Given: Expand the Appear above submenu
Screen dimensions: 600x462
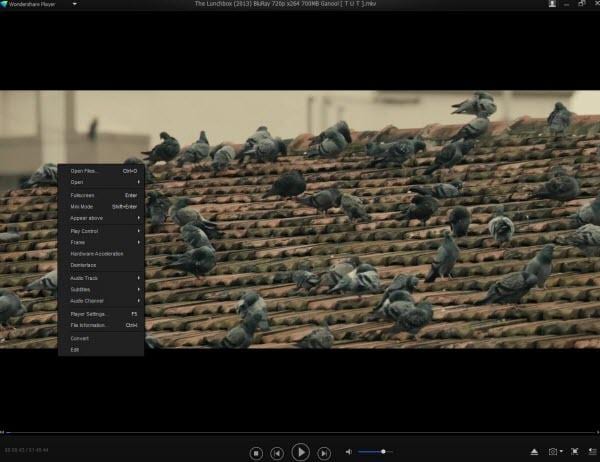Looking at the screenshot, I should point(101,218).
